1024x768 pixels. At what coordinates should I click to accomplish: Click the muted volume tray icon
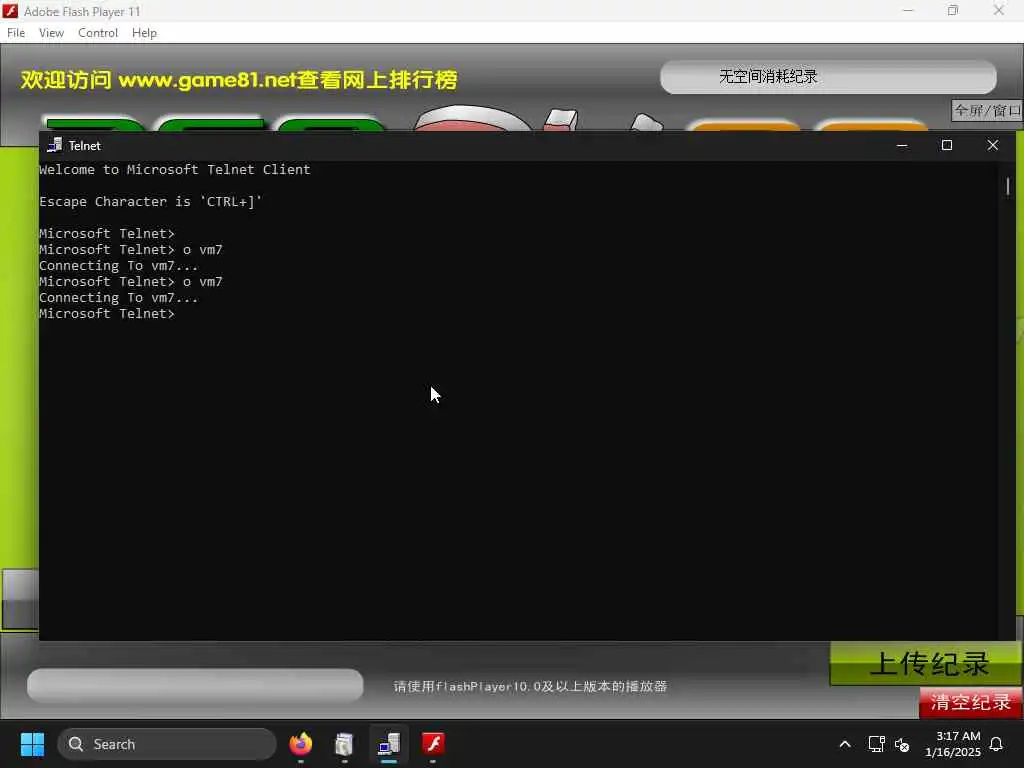tap(902, 744)
